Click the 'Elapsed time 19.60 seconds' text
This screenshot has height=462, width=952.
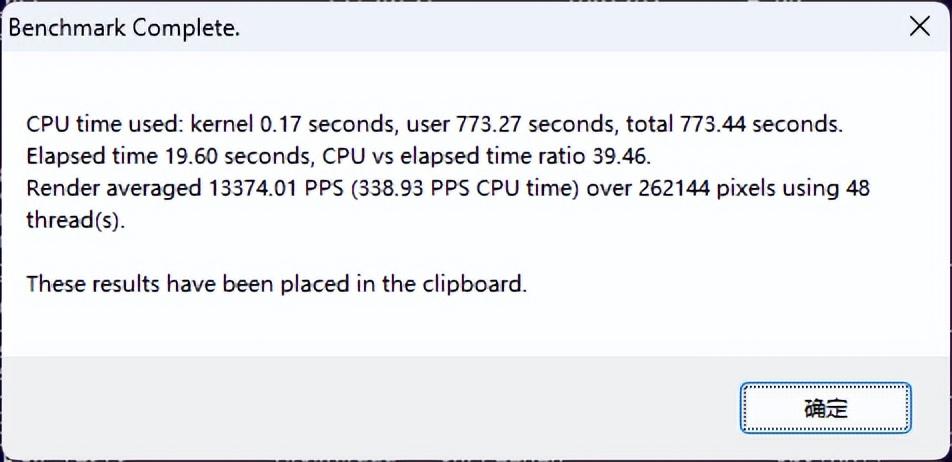pyautogui.click(x=168, y=157)
